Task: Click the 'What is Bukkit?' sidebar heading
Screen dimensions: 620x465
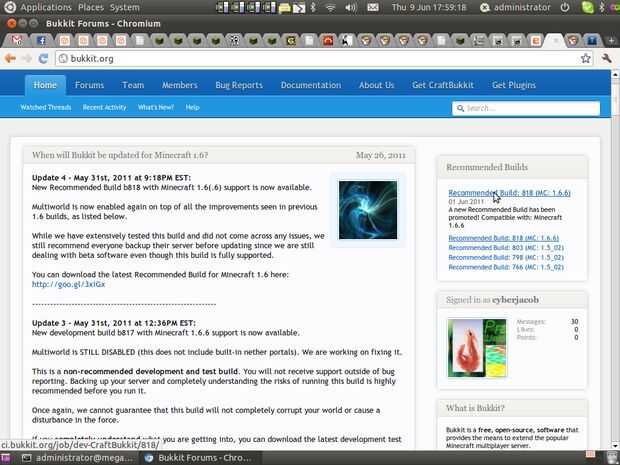Action: [x=475, y=408]
